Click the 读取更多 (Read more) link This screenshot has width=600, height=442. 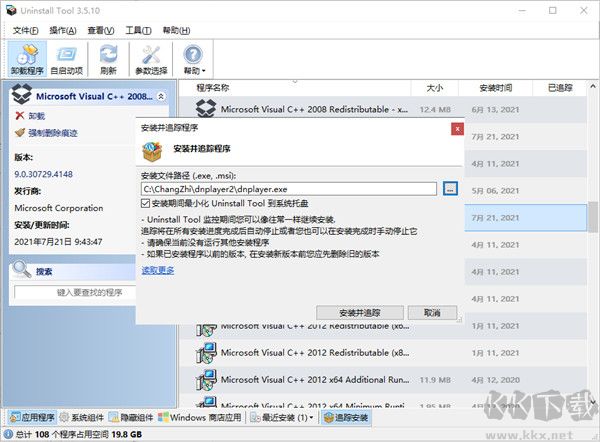point(157,270)
